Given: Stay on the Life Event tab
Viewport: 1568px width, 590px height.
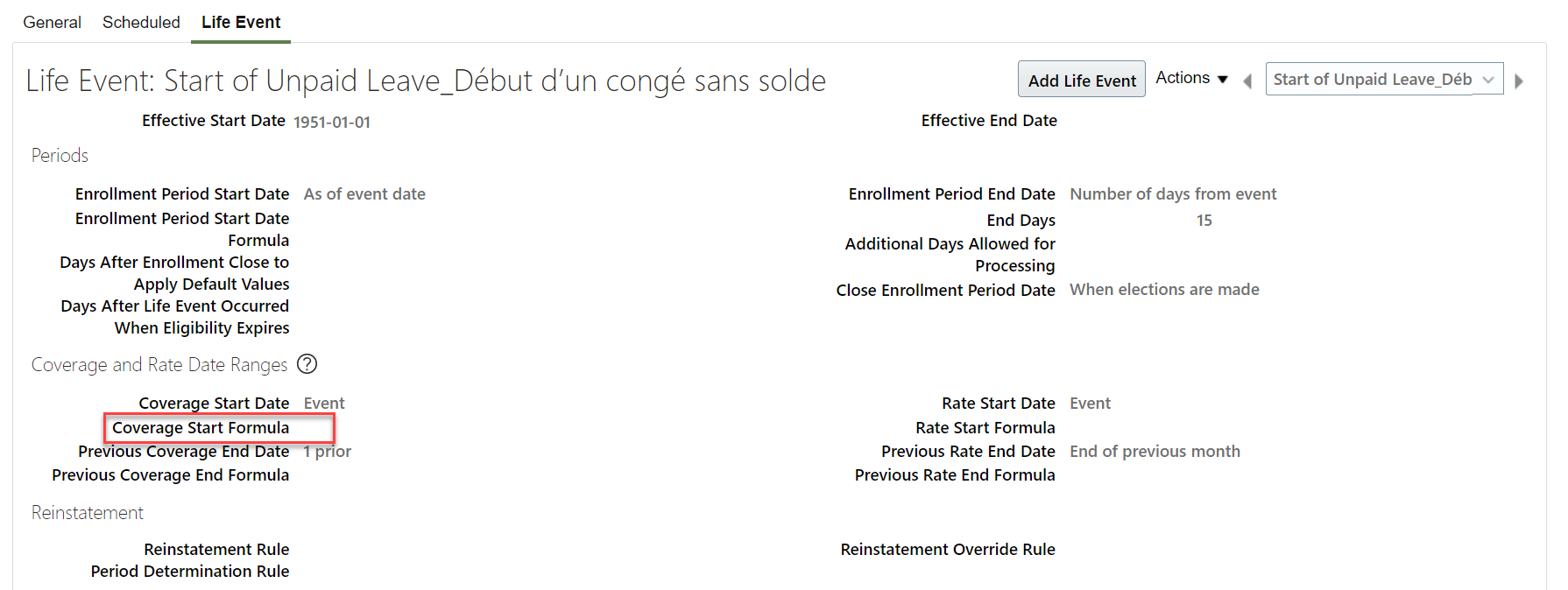Looking at the screenshot, I should [x=240, y=22].
